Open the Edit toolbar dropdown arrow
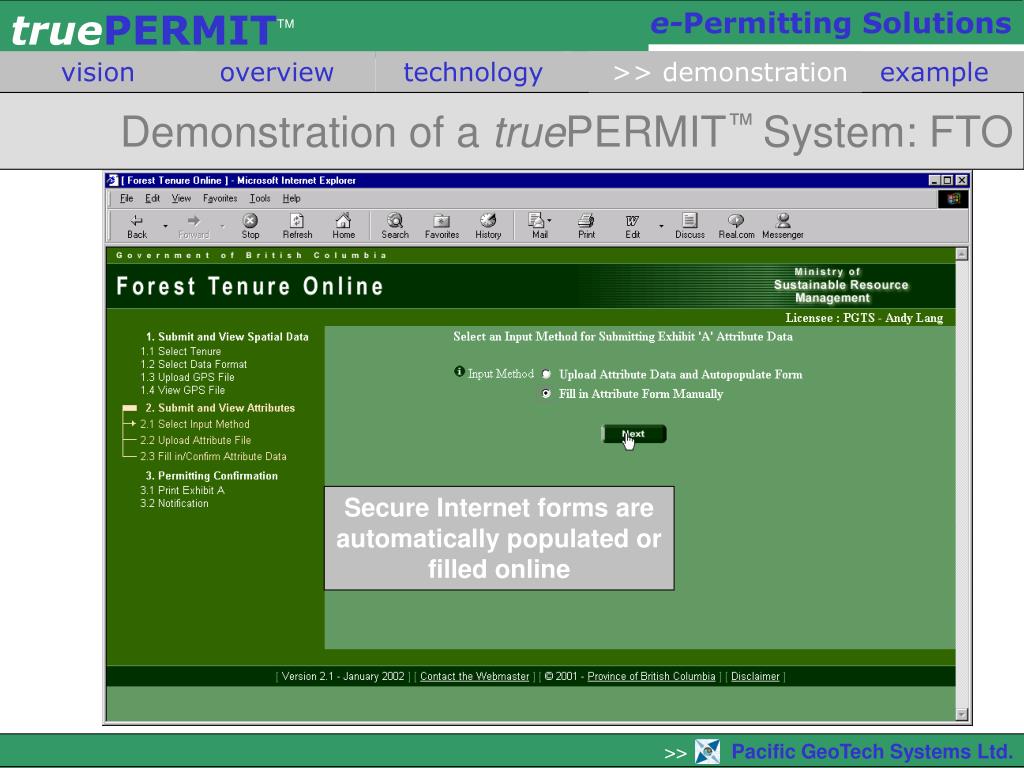Screen dimensions: 1024x768 (661, 226)
